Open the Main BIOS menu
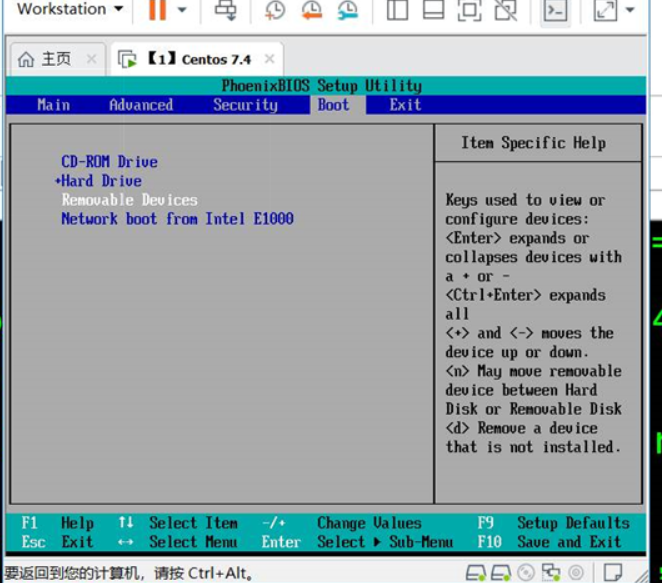Viewport: 662px width, 583px height. (54, 105)
